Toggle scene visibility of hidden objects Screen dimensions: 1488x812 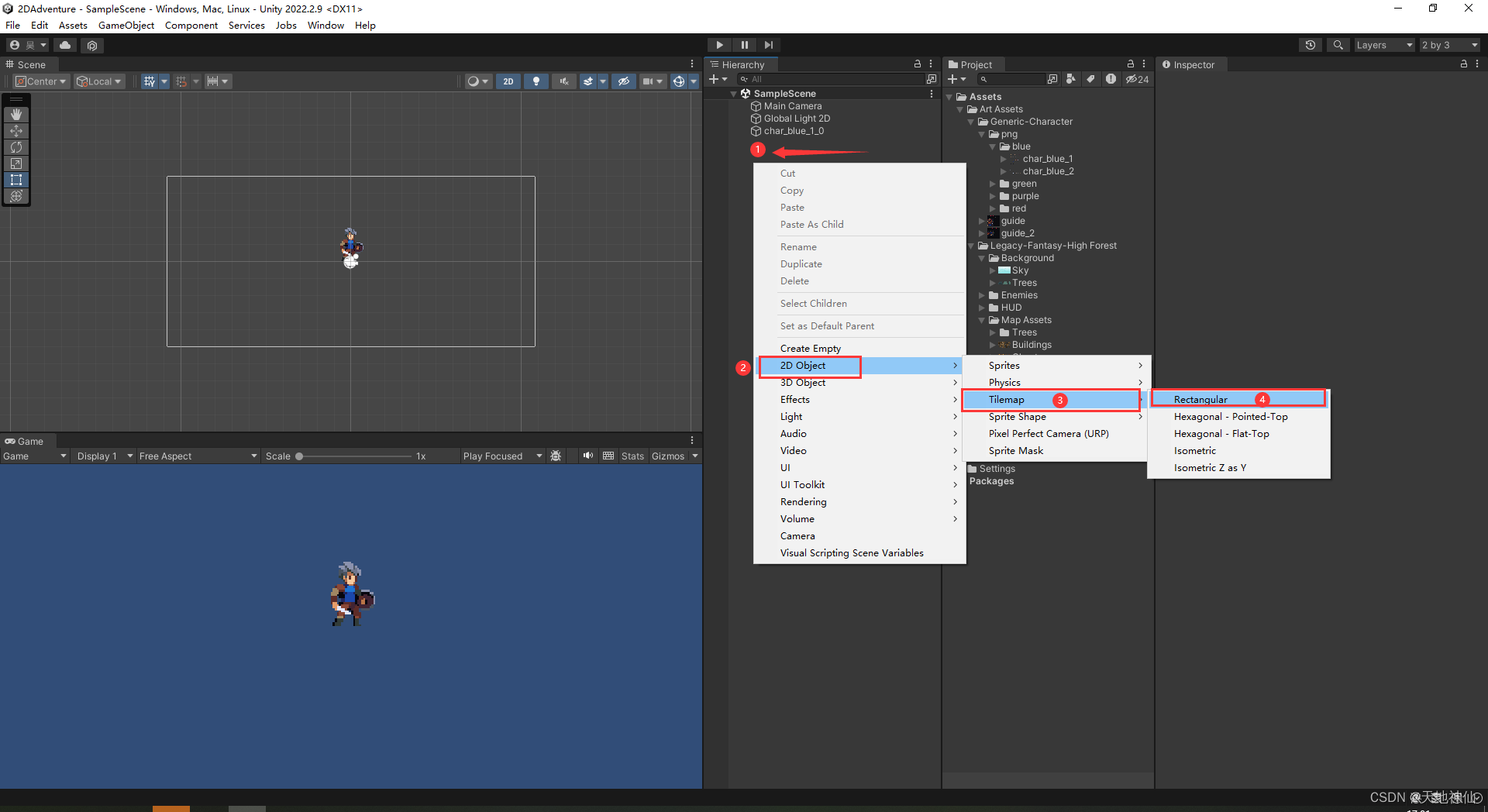(623, 81)
